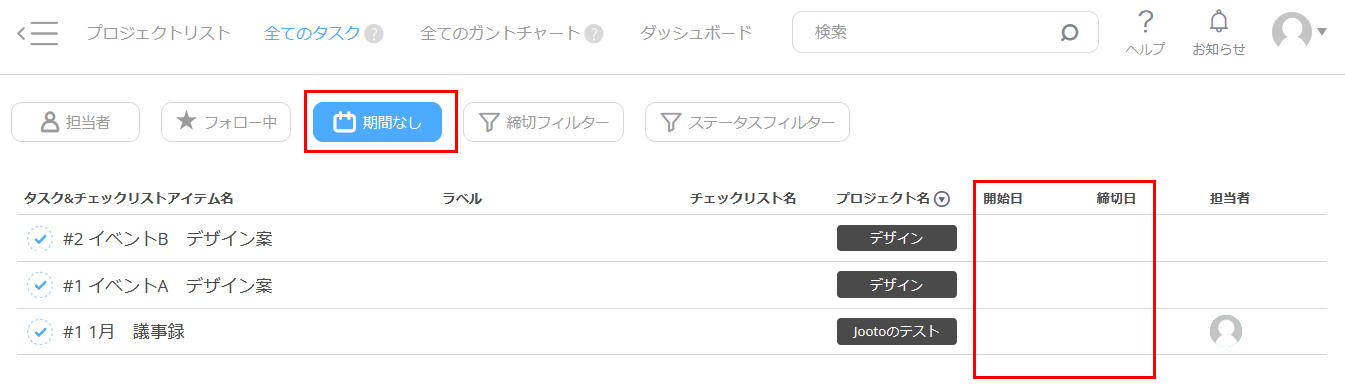The image size is (1345, 387).
Task: Click help badge next to 全てのタスク
Action: coord(374,34)
